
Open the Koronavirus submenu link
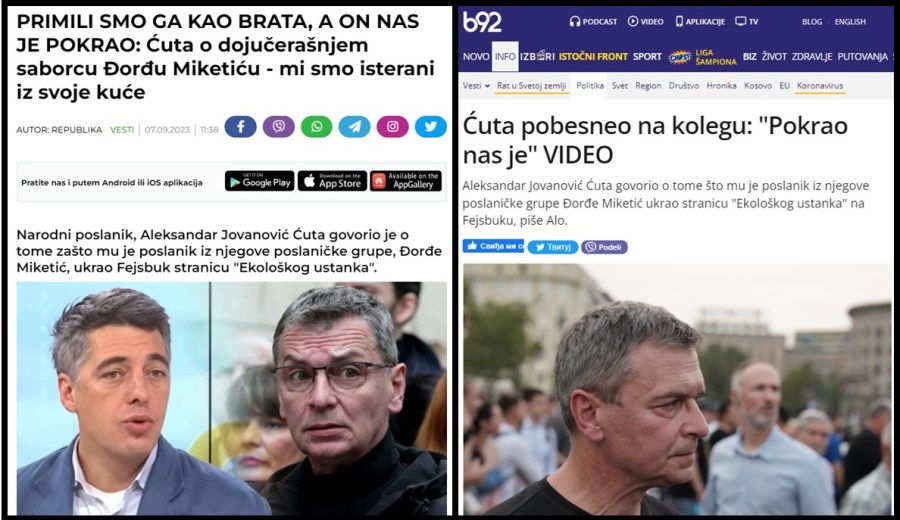pyautogui.click(x=820, y=86)
